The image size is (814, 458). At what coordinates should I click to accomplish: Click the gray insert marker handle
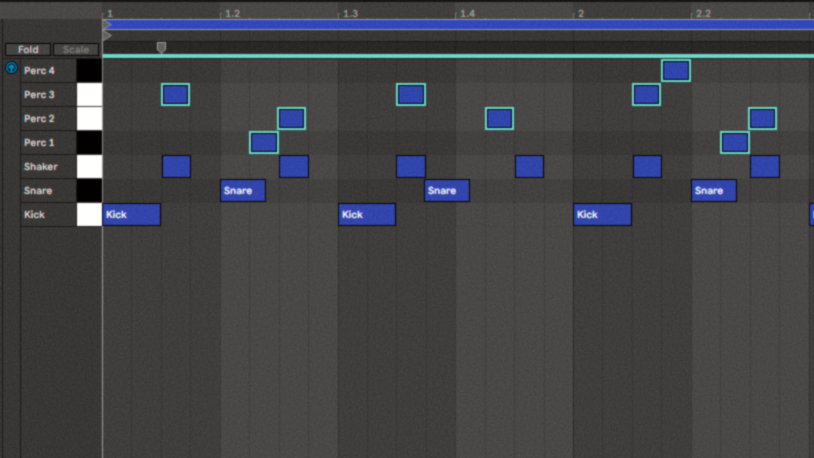point(161,48)
